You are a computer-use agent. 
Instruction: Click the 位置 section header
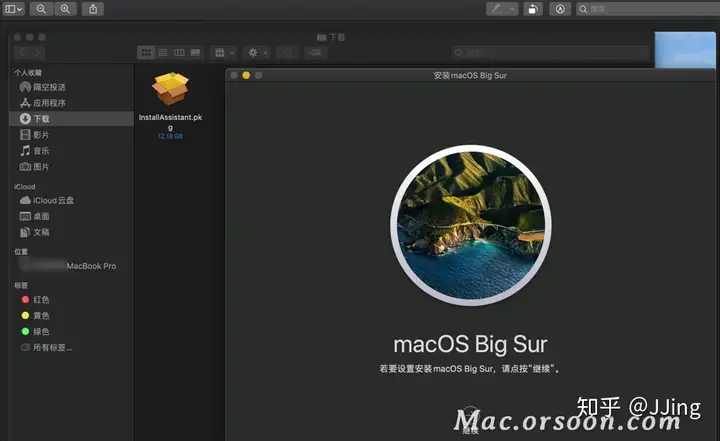coord(21,252)
